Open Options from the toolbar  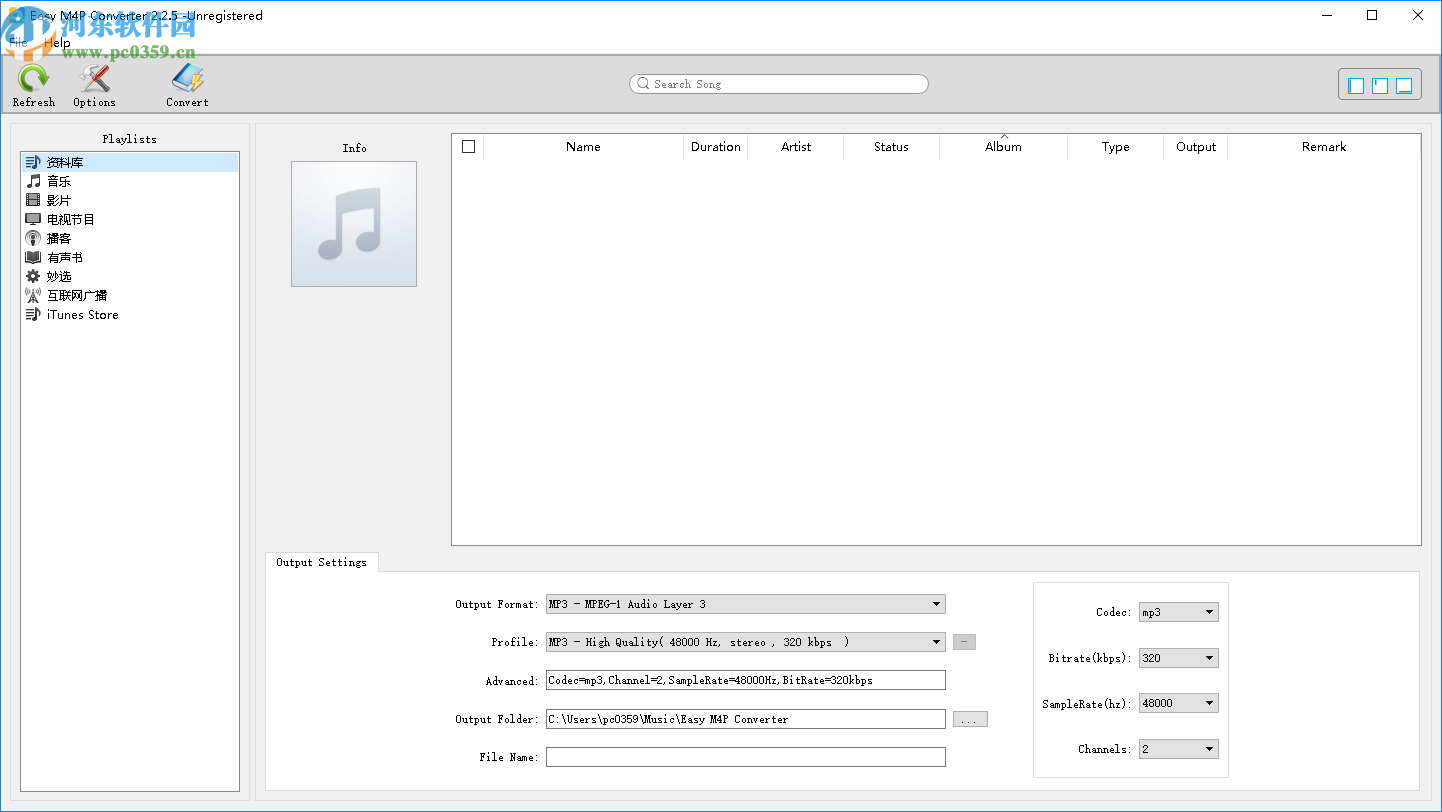tap(93, 84)
